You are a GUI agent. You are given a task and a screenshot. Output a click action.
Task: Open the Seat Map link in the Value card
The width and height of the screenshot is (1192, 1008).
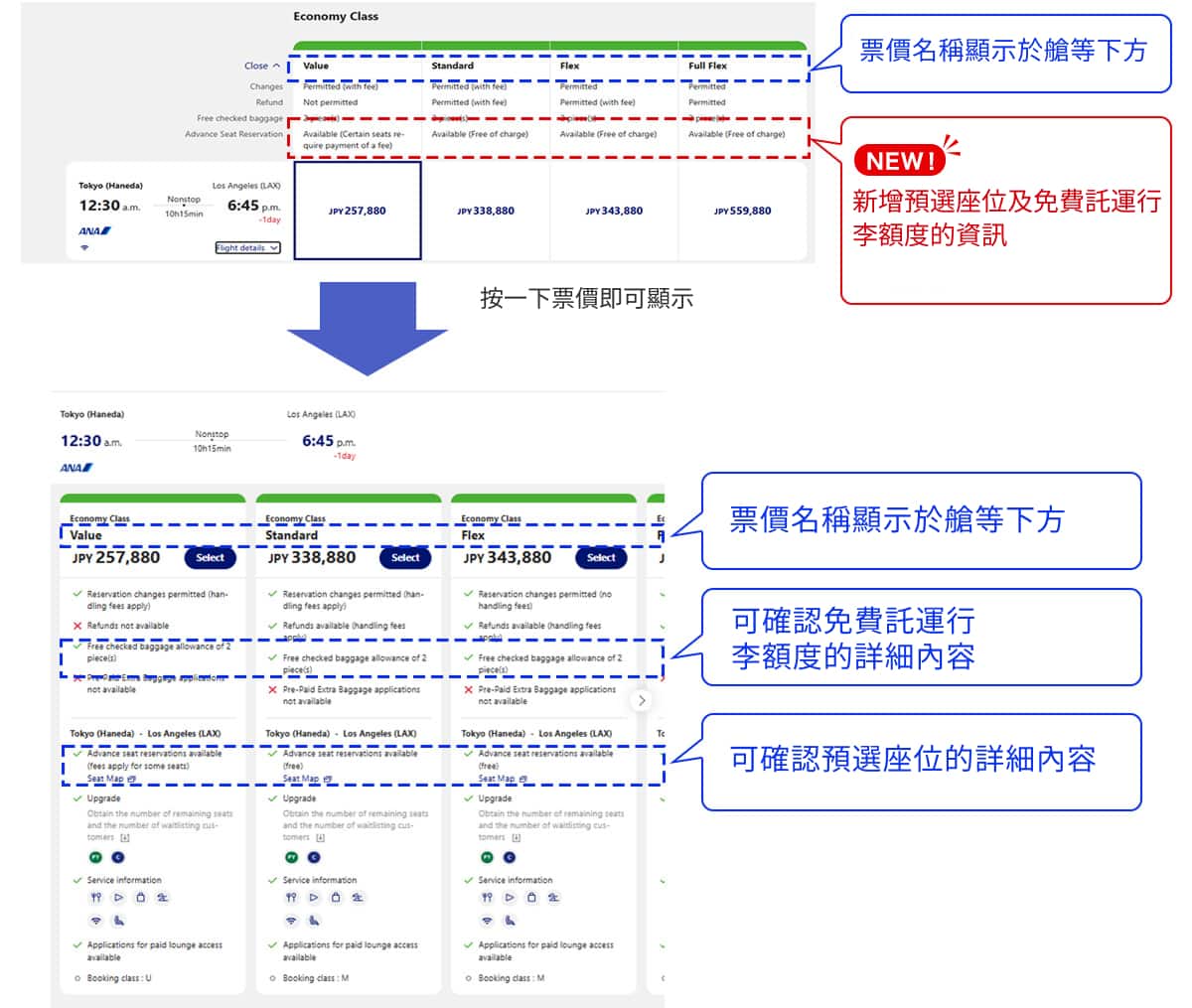(x=110, y=779)
